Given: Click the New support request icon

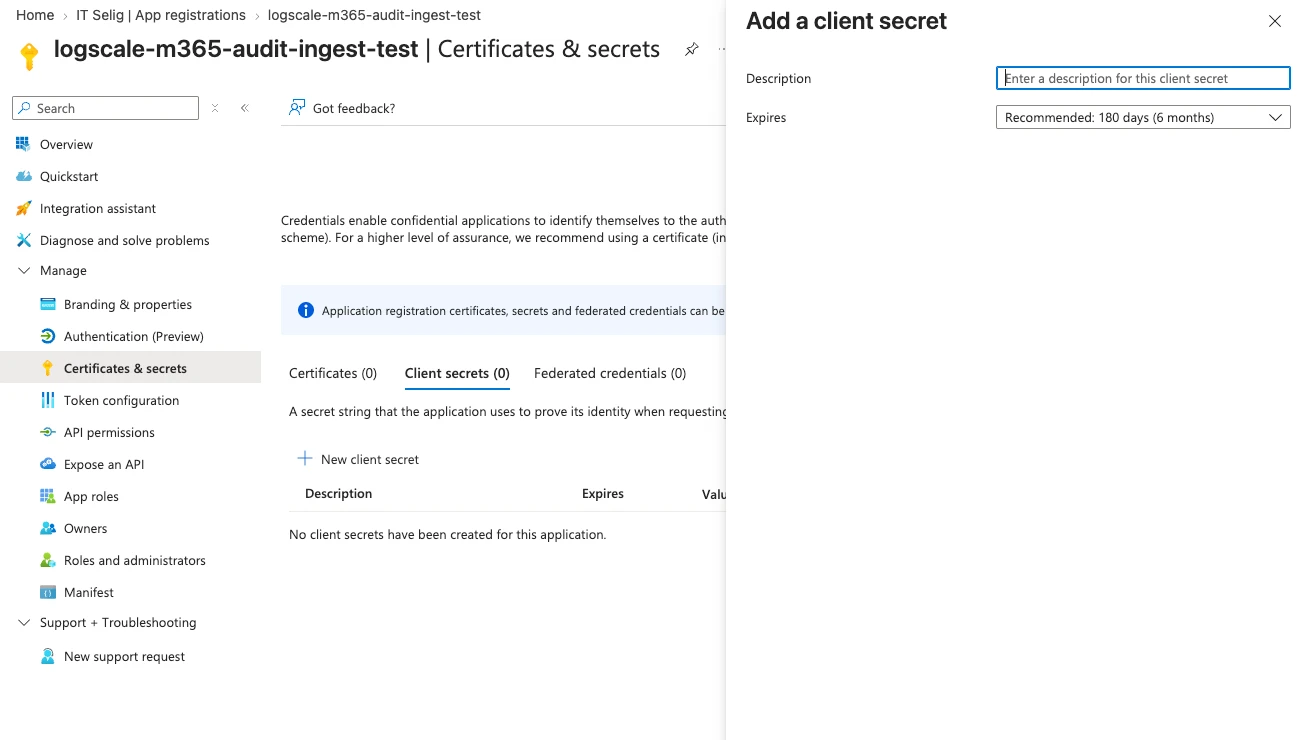Looking at the screenshot, I should click(47, 656).
